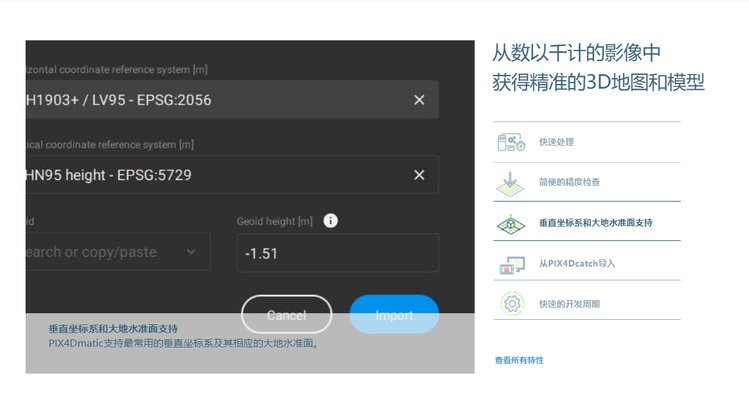749x415 pixels.
Task: Click the 快速的开发周期 gear icon
Action: (x=511, y=303)
